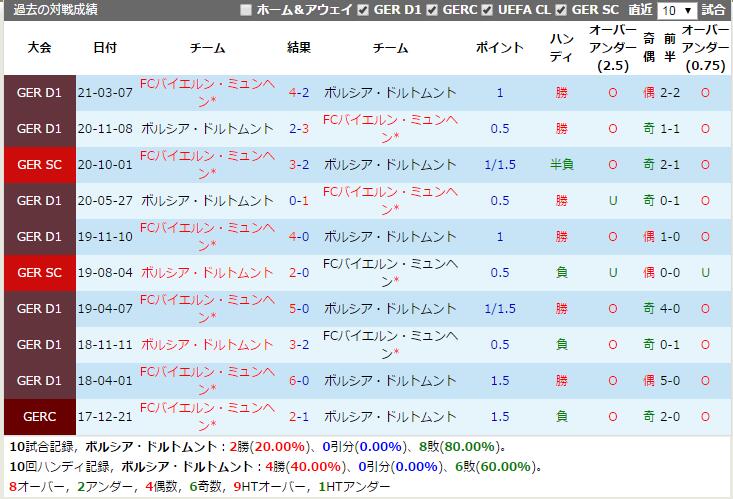
Task: Click ボルシア・ドルトムント home team on 20-11-08
Action: pos(207,129)
